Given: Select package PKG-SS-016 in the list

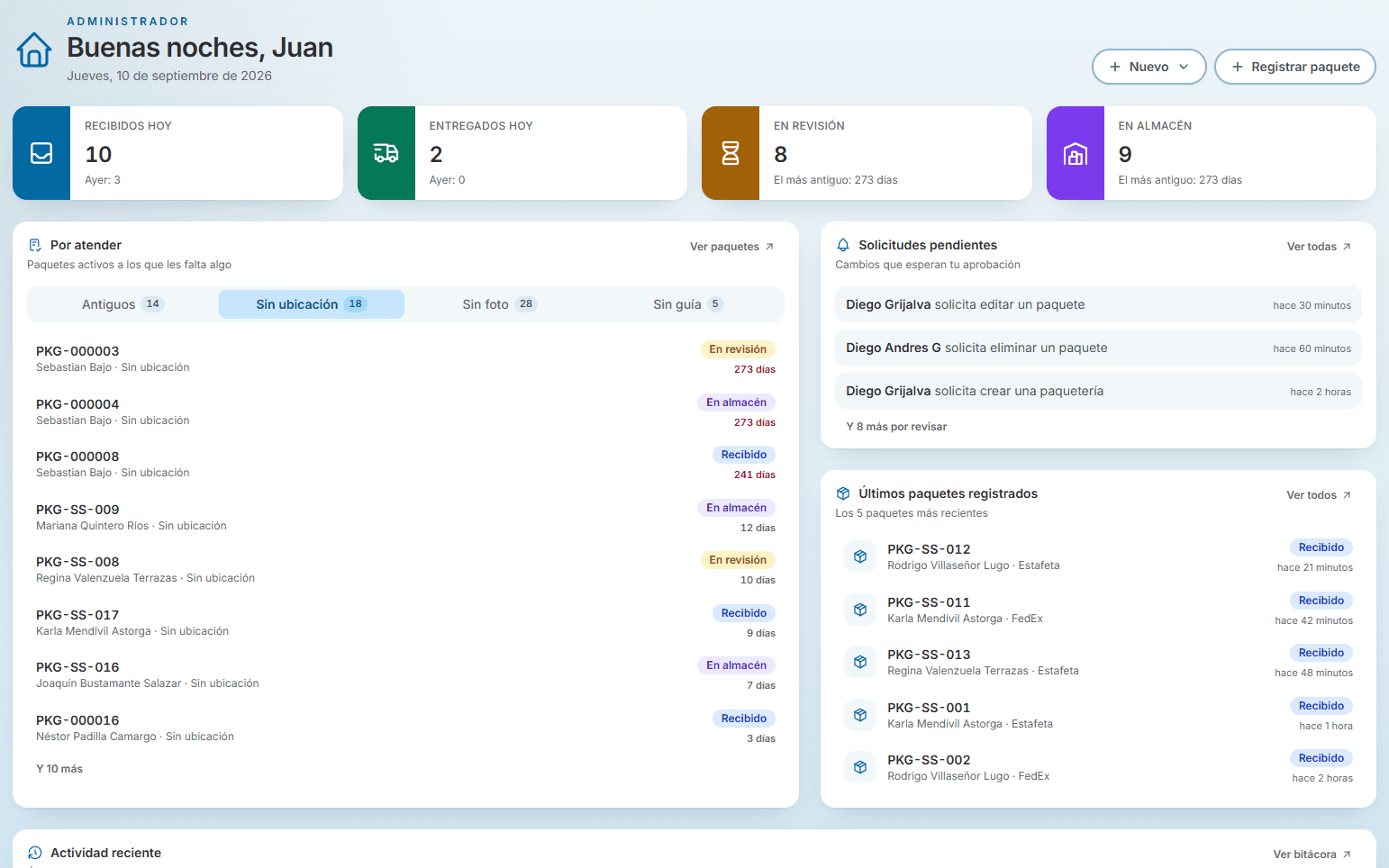Looking at the screenshot, I should [x=405, y=674].
